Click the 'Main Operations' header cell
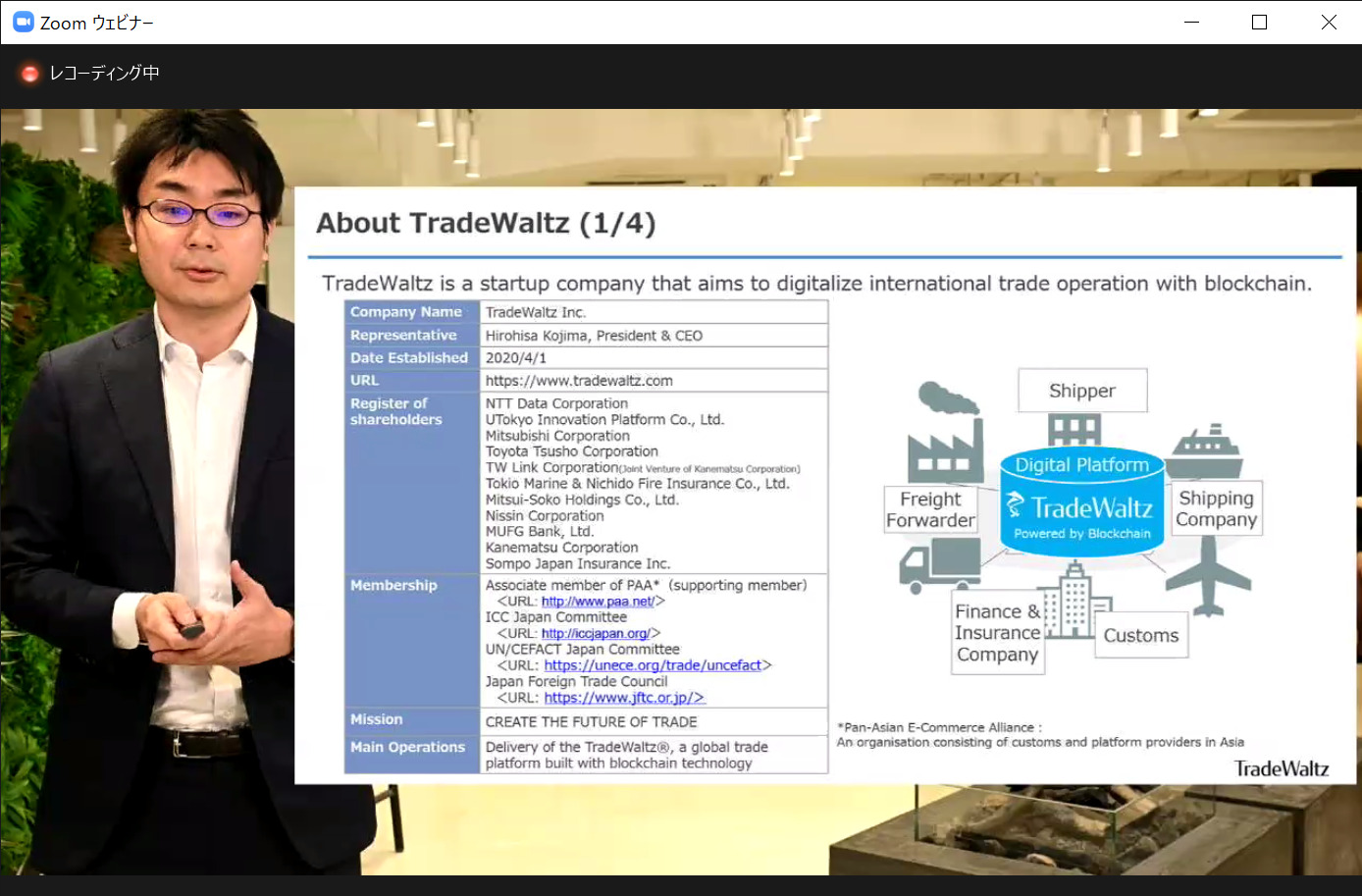The height and width of the screenshot is (896, 1362). point(412,755)
